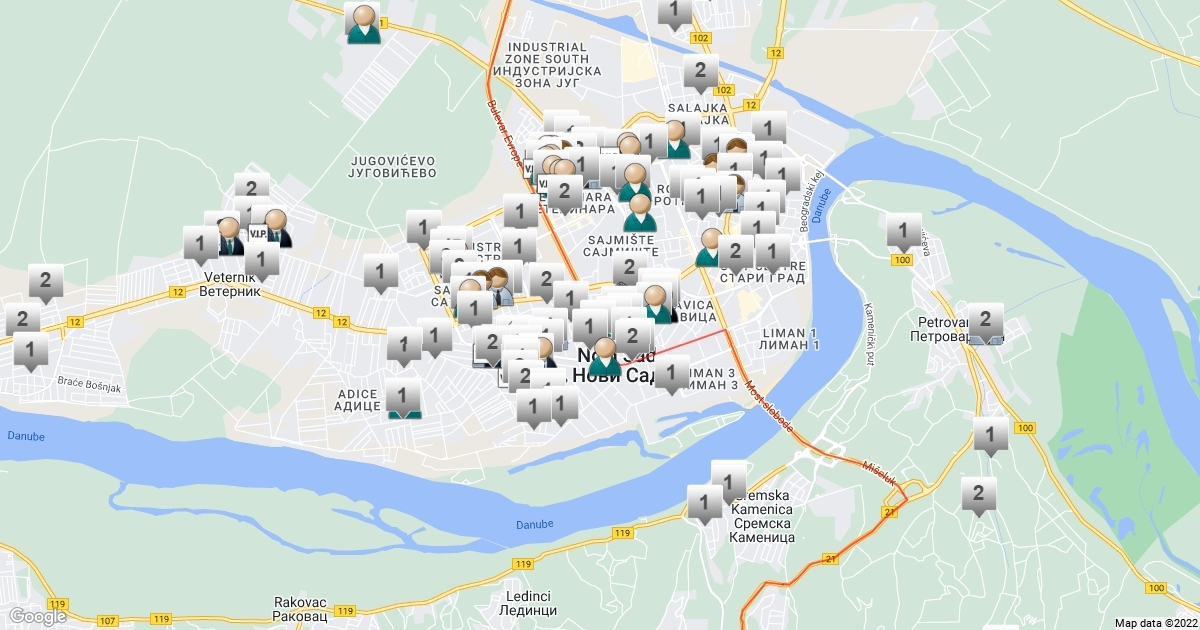Screen dimensions: 1200x630
Task: Click the "1" marker at the top edge of the map
Action: pos(675,13)
